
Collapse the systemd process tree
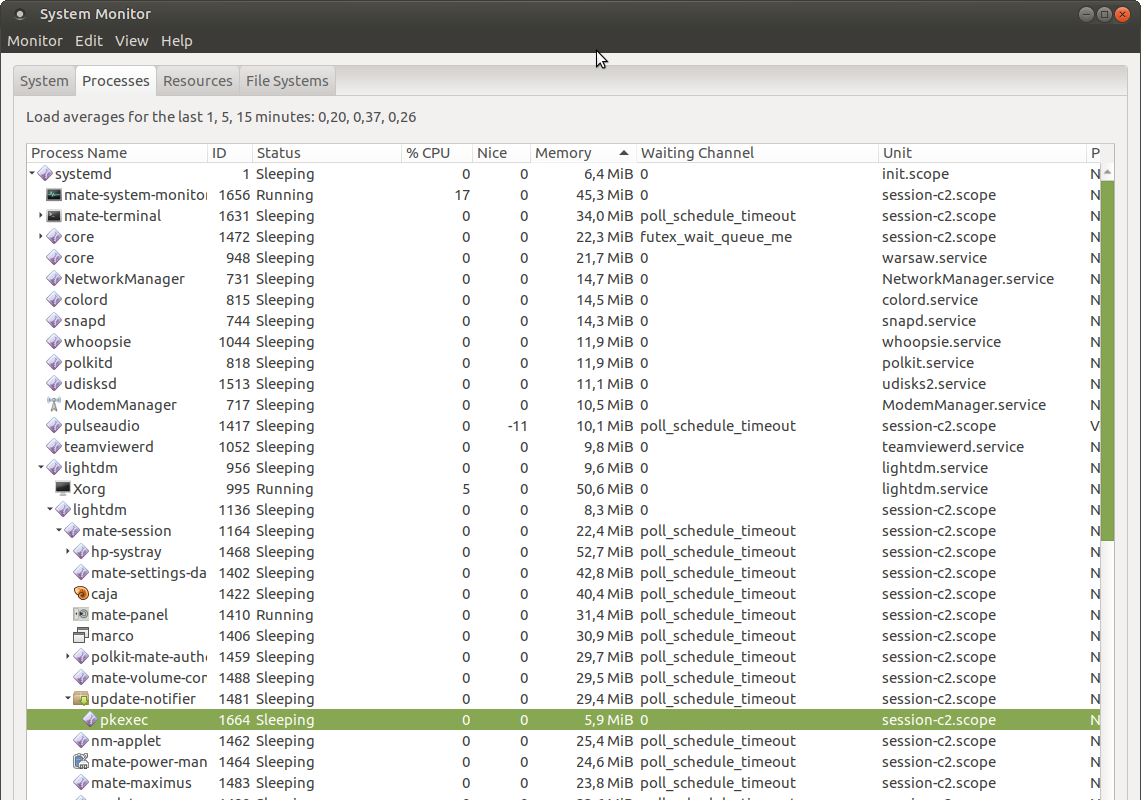32,173
